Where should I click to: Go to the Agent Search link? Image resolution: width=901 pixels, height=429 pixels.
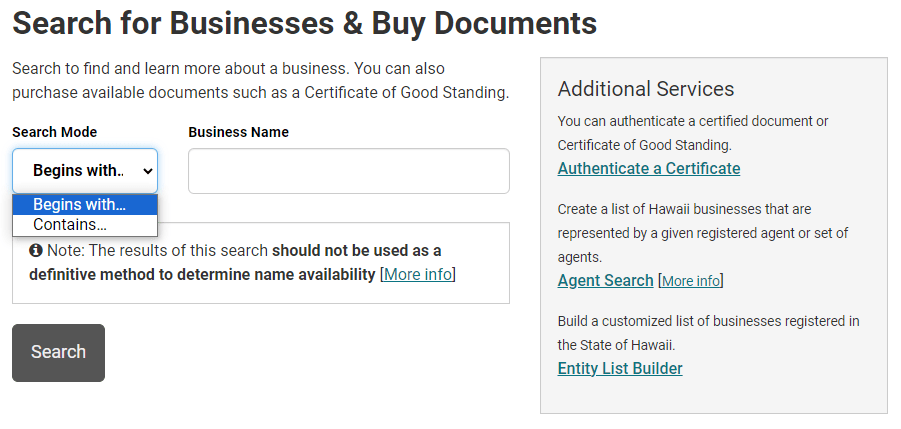[605, 280]
